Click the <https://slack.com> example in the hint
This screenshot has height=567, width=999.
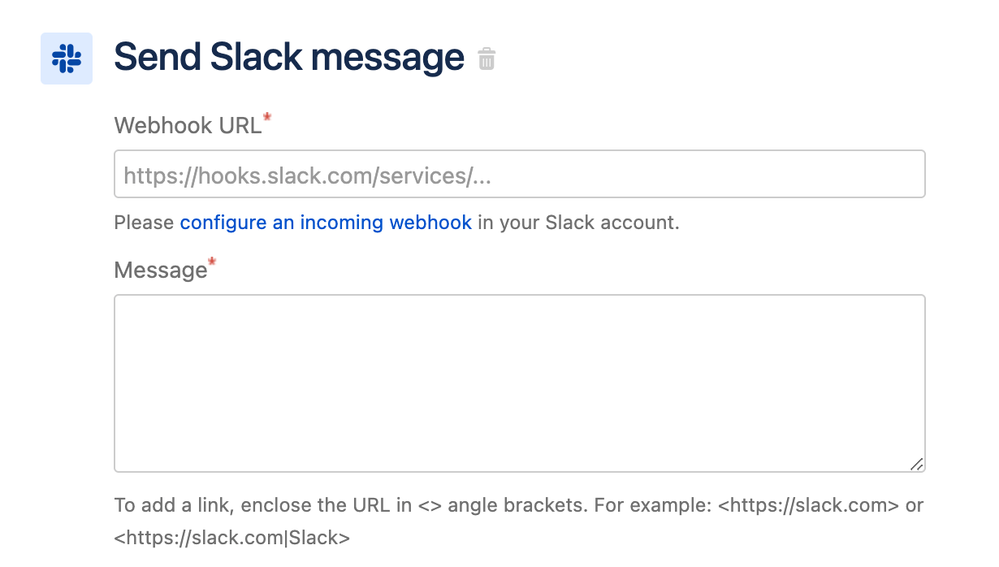click(x=809, y=505)
